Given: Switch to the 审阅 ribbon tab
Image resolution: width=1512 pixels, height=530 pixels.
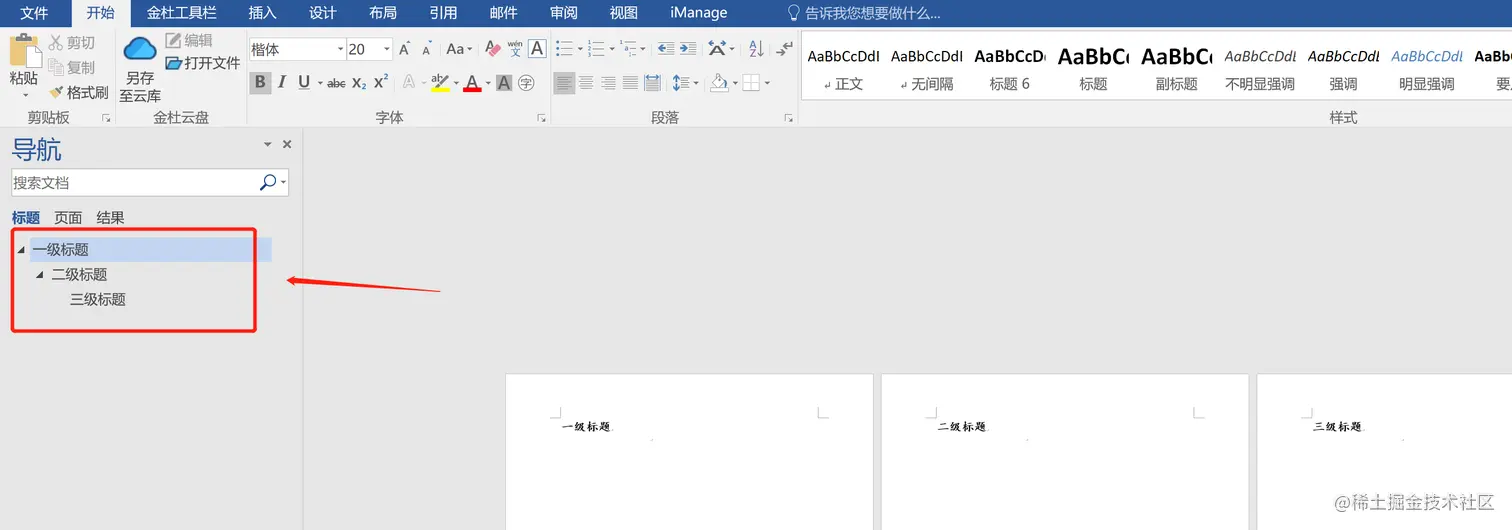Looking at the screenshot, I should [564, 13].
